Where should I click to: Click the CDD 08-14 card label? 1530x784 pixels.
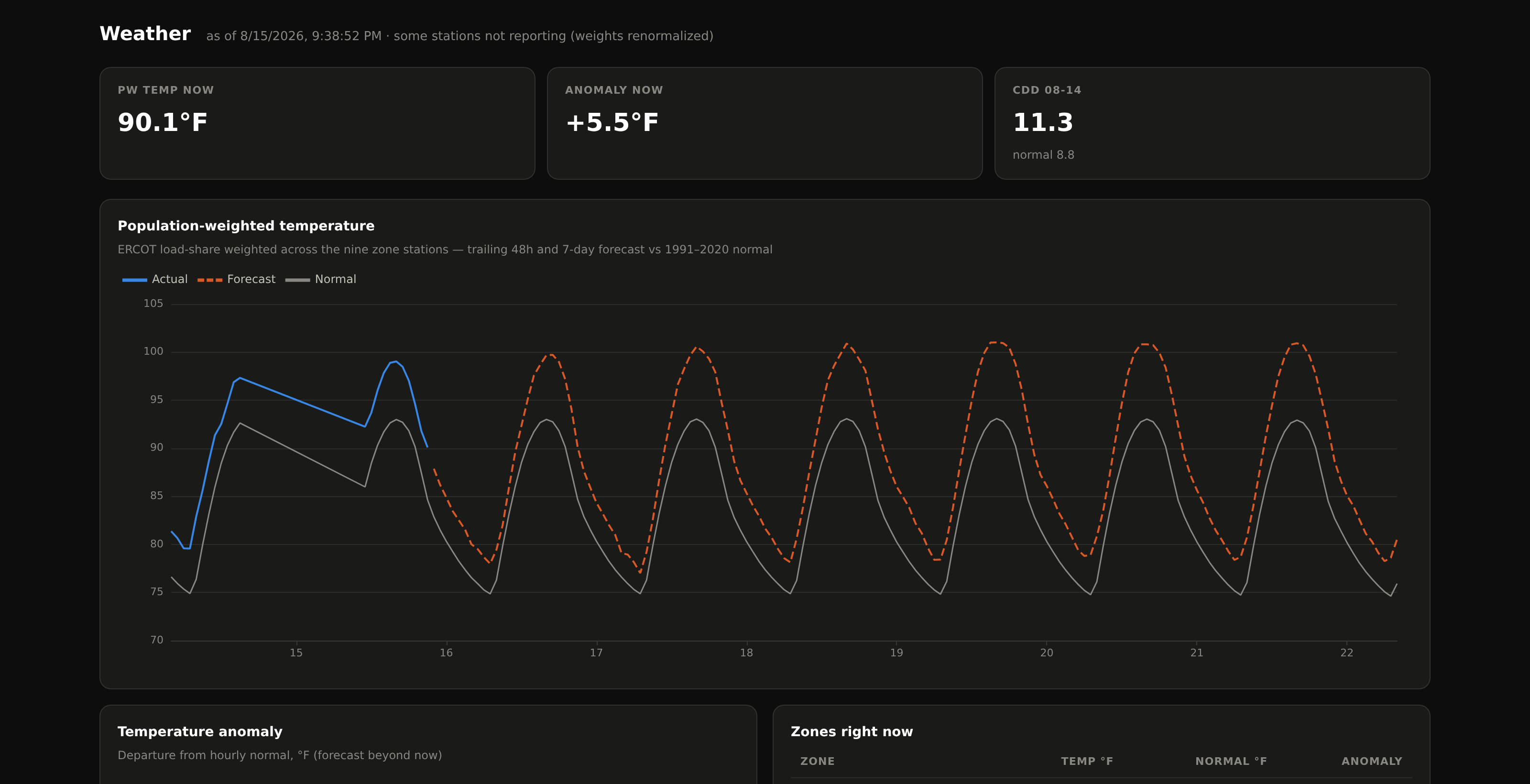tap(1047, 90)
